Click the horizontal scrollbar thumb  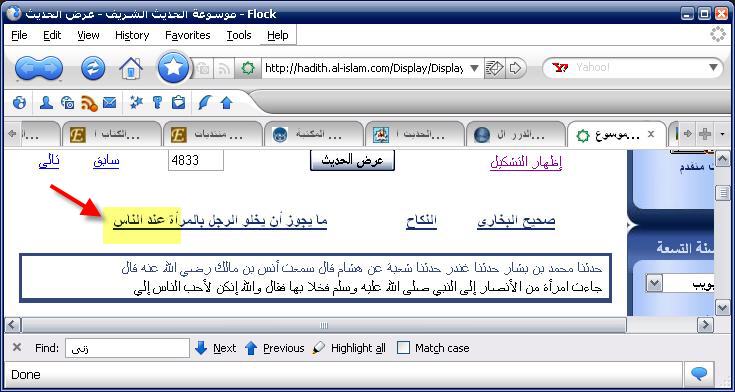324,325
